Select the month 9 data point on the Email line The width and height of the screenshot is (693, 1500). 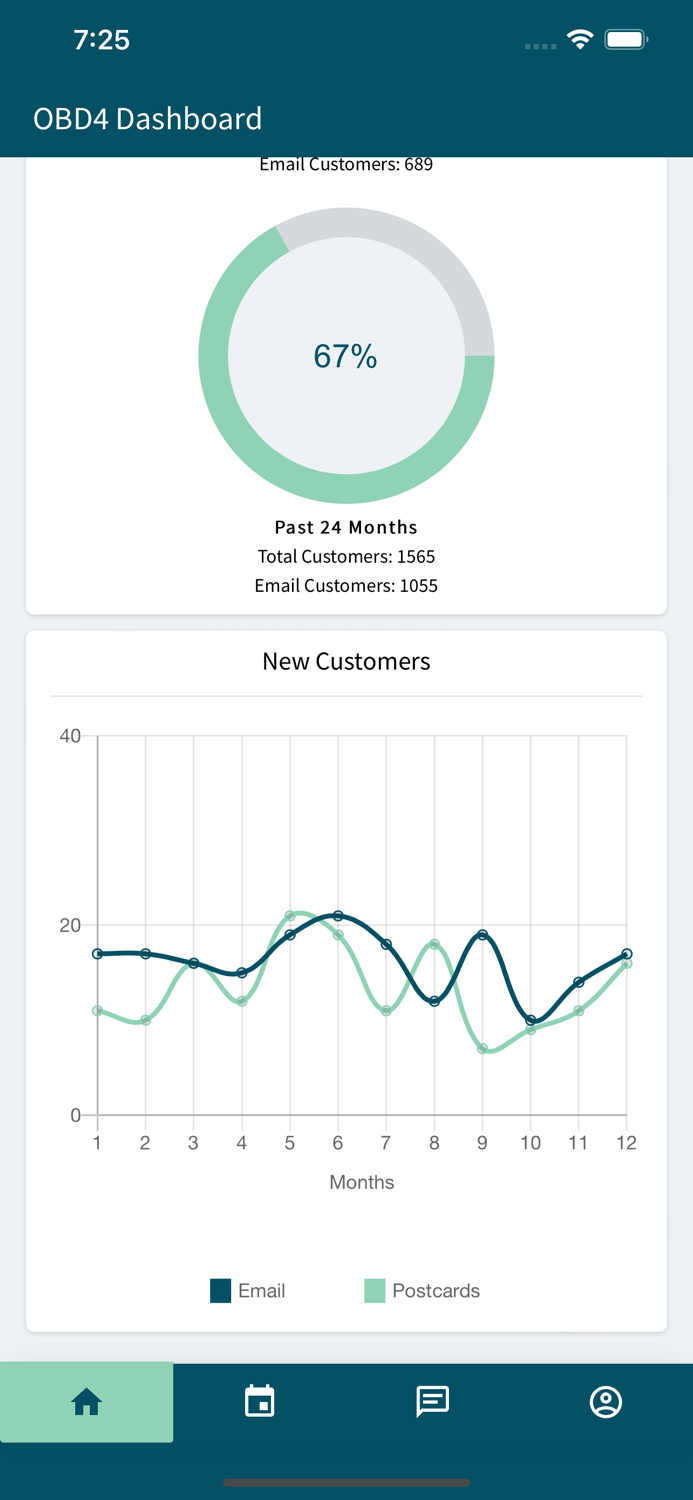481,934
